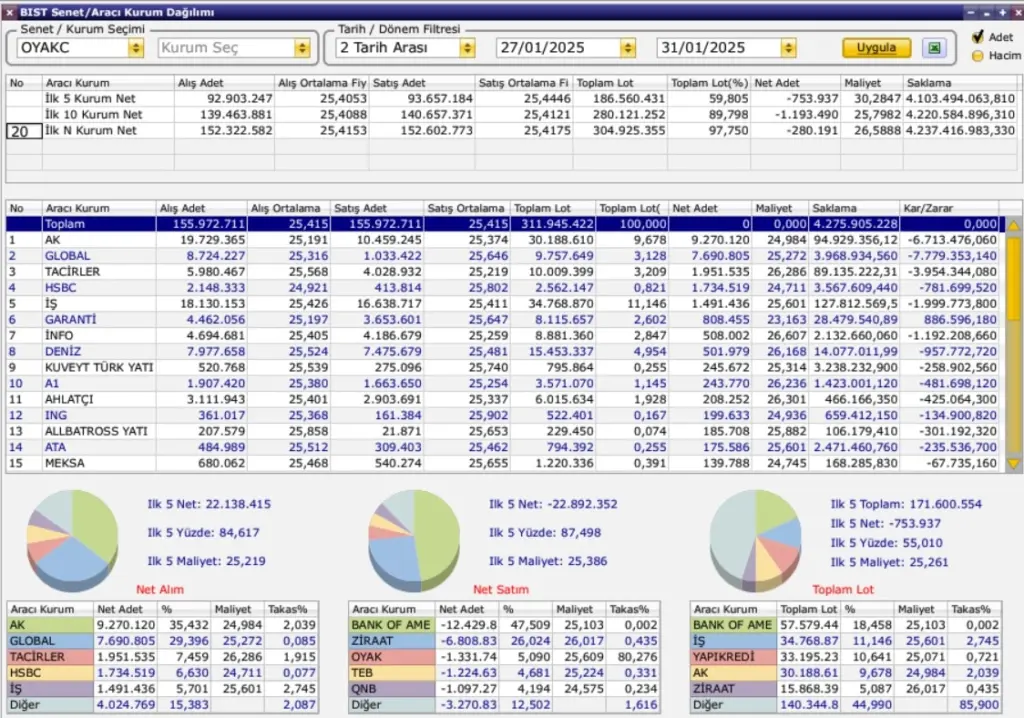Select the GARANTİ broker row
The image size is (1024, 718).
coord(503,319)
